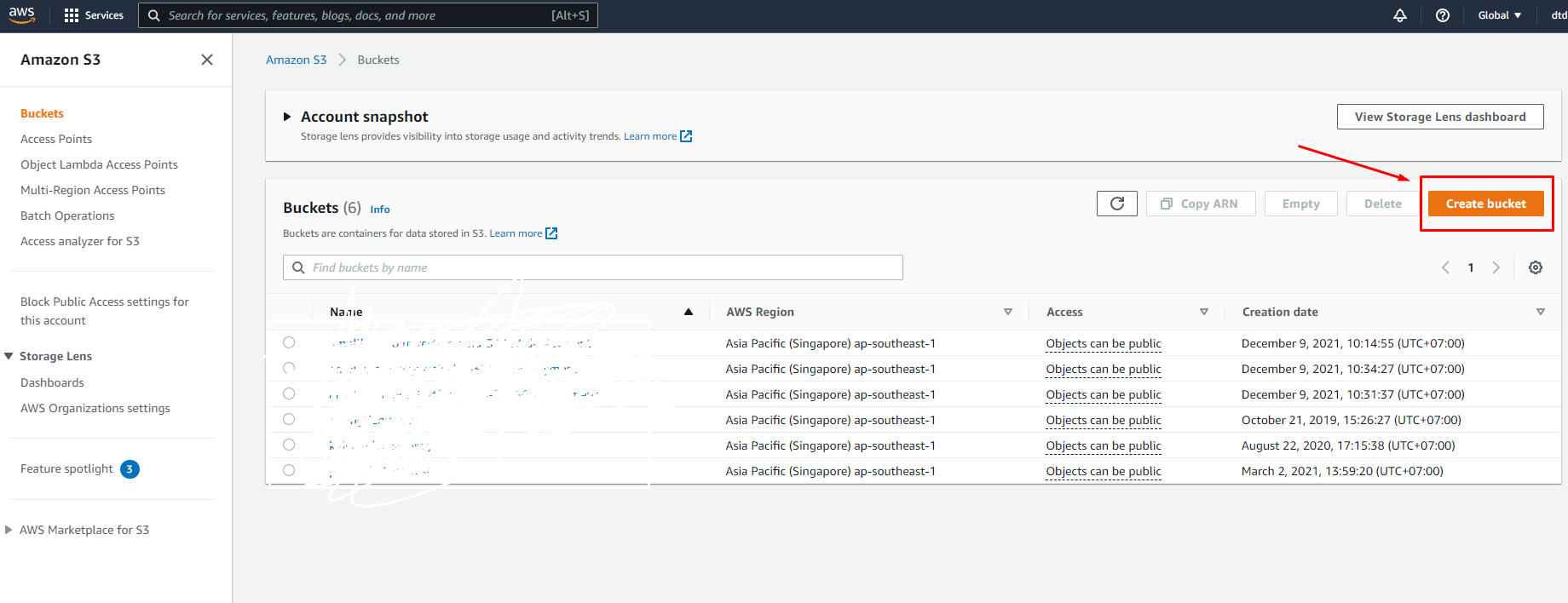
Task: Open View Storage Lens dashboard
Action: pos(1439,117)
